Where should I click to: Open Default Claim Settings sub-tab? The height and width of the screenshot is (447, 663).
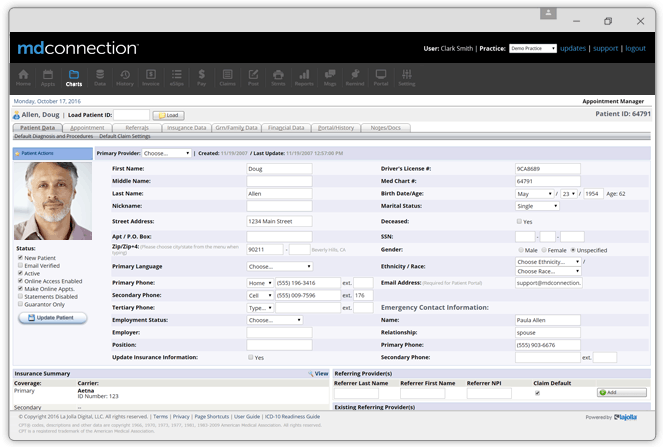click(125, 136)
